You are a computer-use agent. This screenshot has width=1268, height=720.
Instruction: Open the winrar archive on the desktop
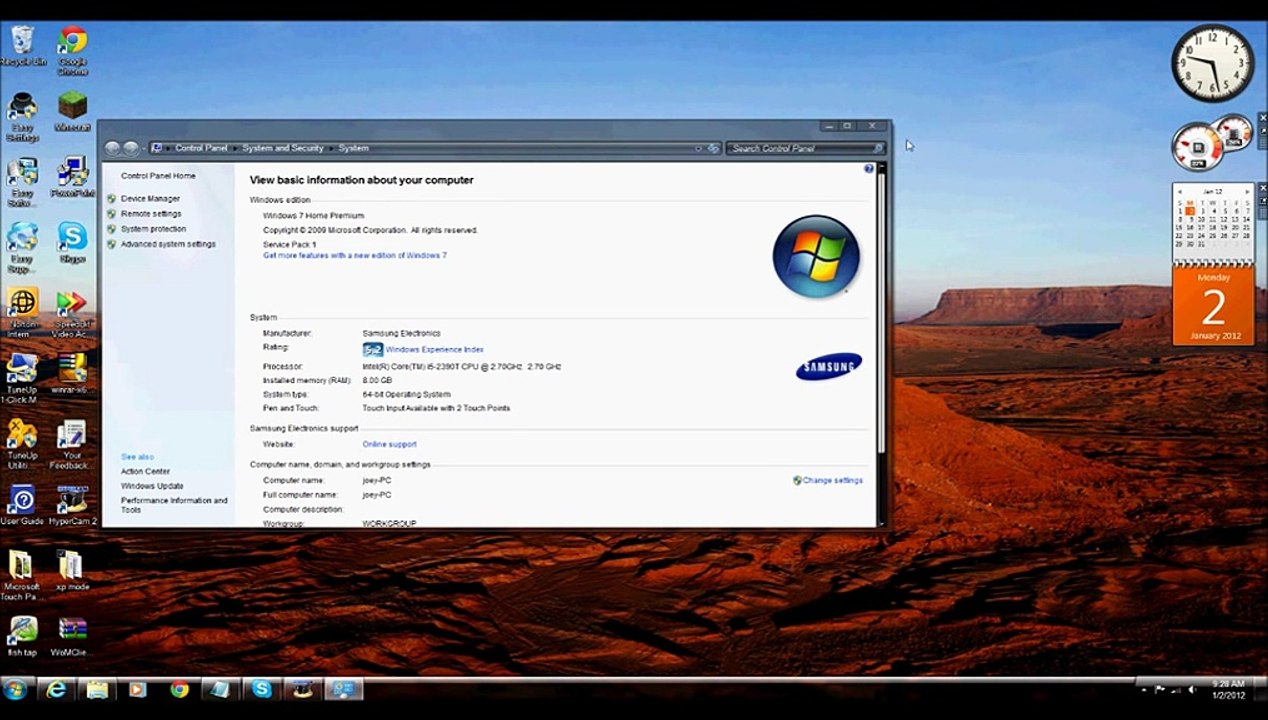click(x=72, y=374)
